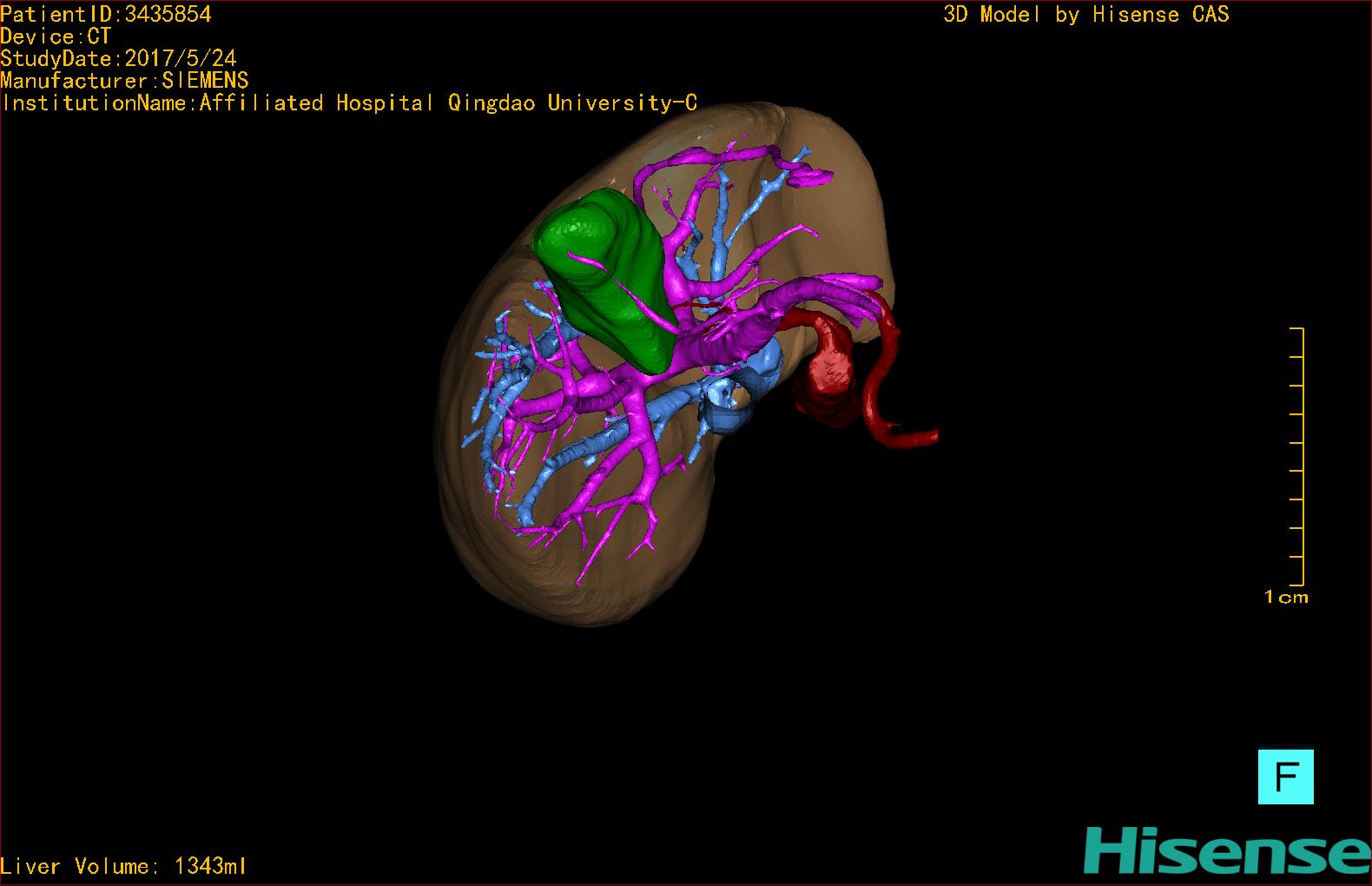Click the PatientID:3435854 text

[x=106, y=14]
